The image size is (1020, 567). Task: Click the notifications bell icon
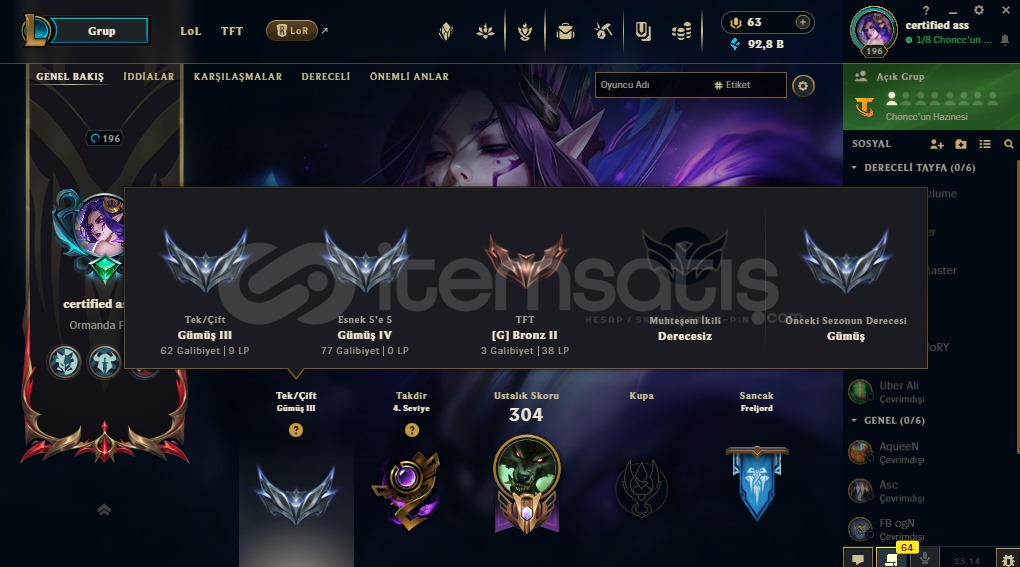pyautogui.click(x=1005, y=40)
